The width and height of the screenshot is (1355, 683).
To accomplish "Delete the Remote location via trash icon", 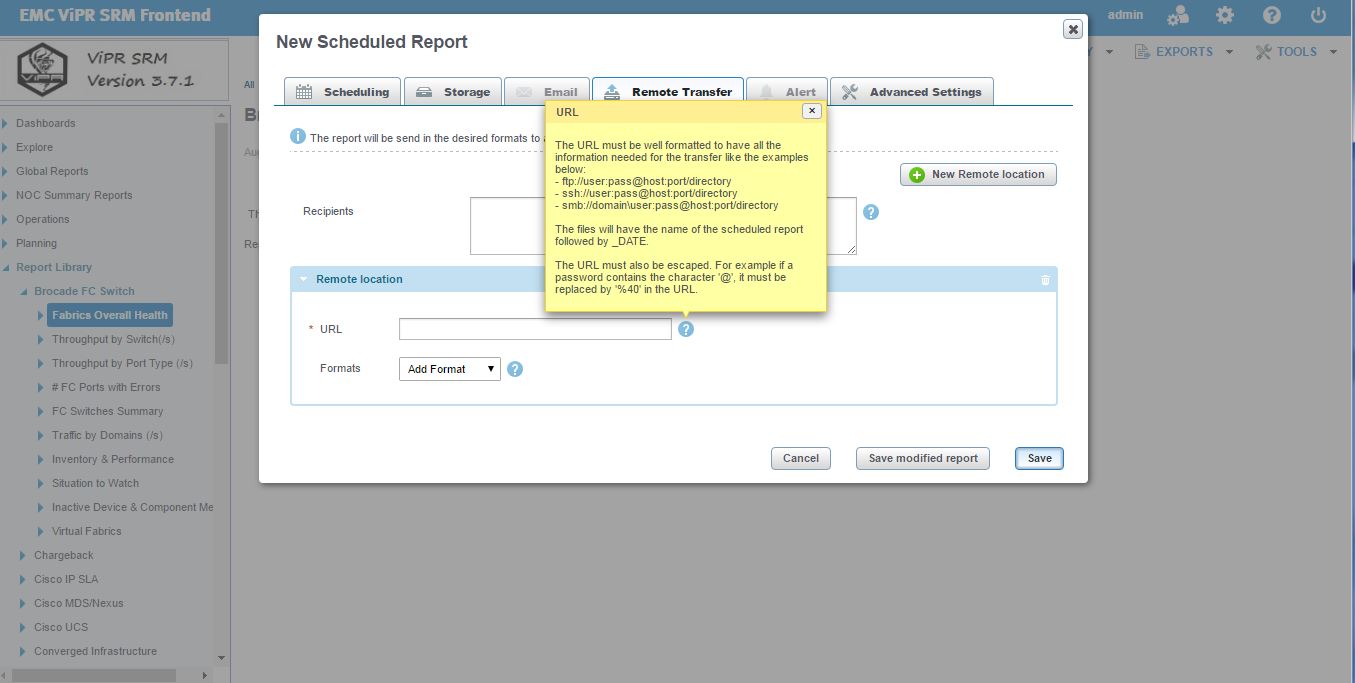I will tap(1045, 280).
